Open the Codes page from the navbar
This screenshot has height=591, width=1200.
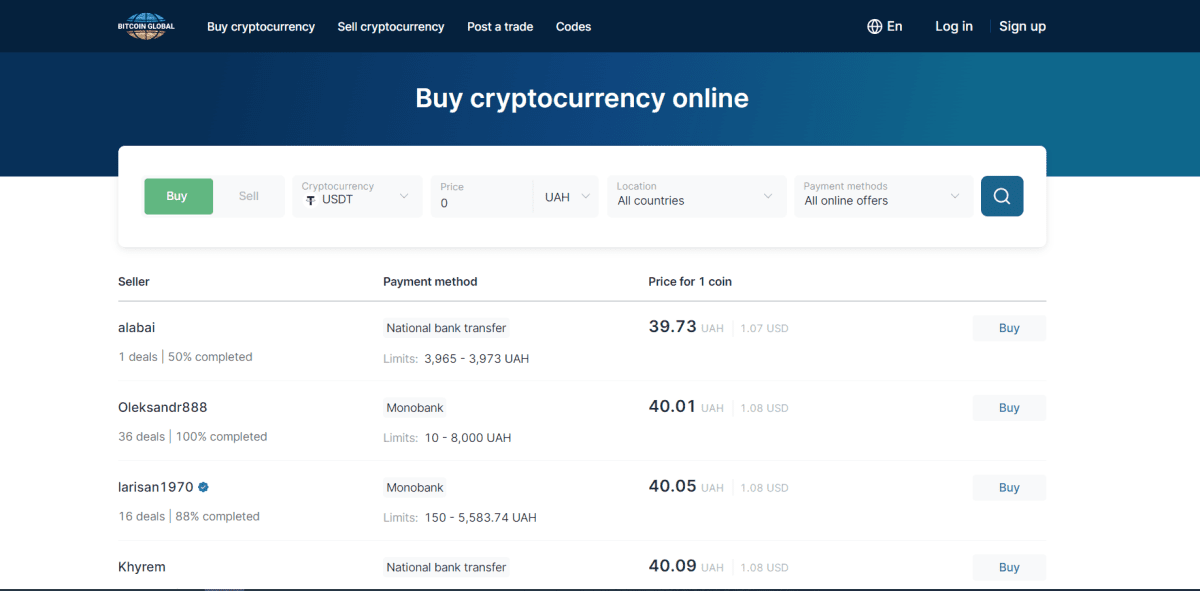[573, 27]
